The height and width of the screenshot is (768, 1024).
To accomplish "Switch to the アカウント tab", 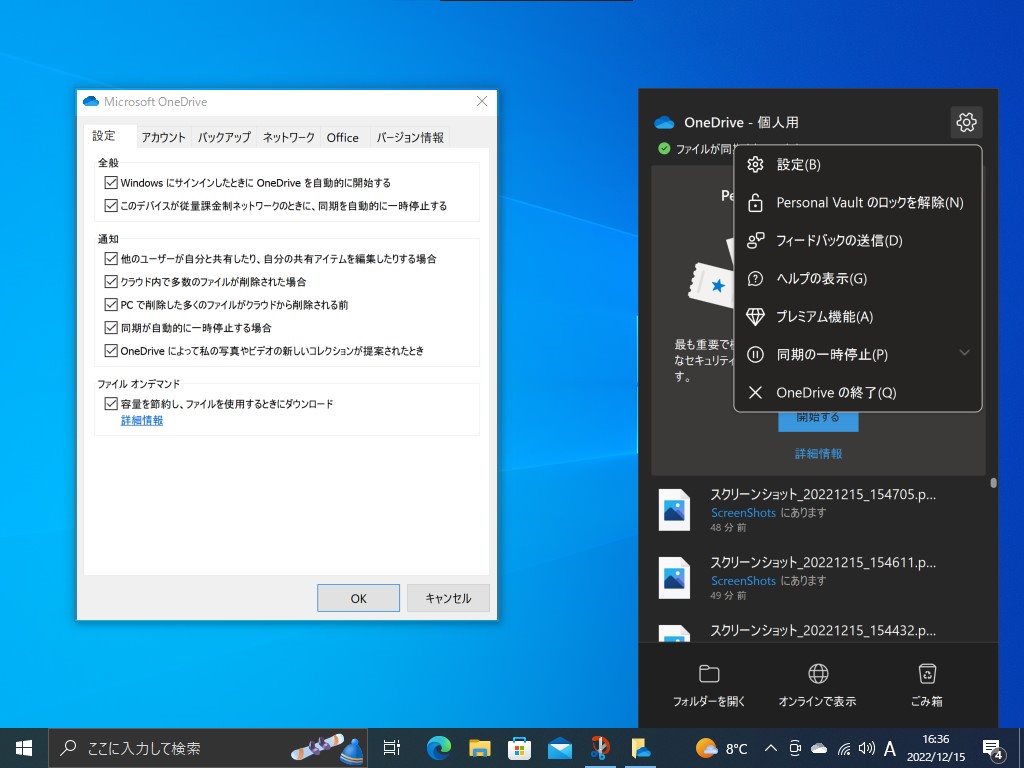I will tap(163, 137).
